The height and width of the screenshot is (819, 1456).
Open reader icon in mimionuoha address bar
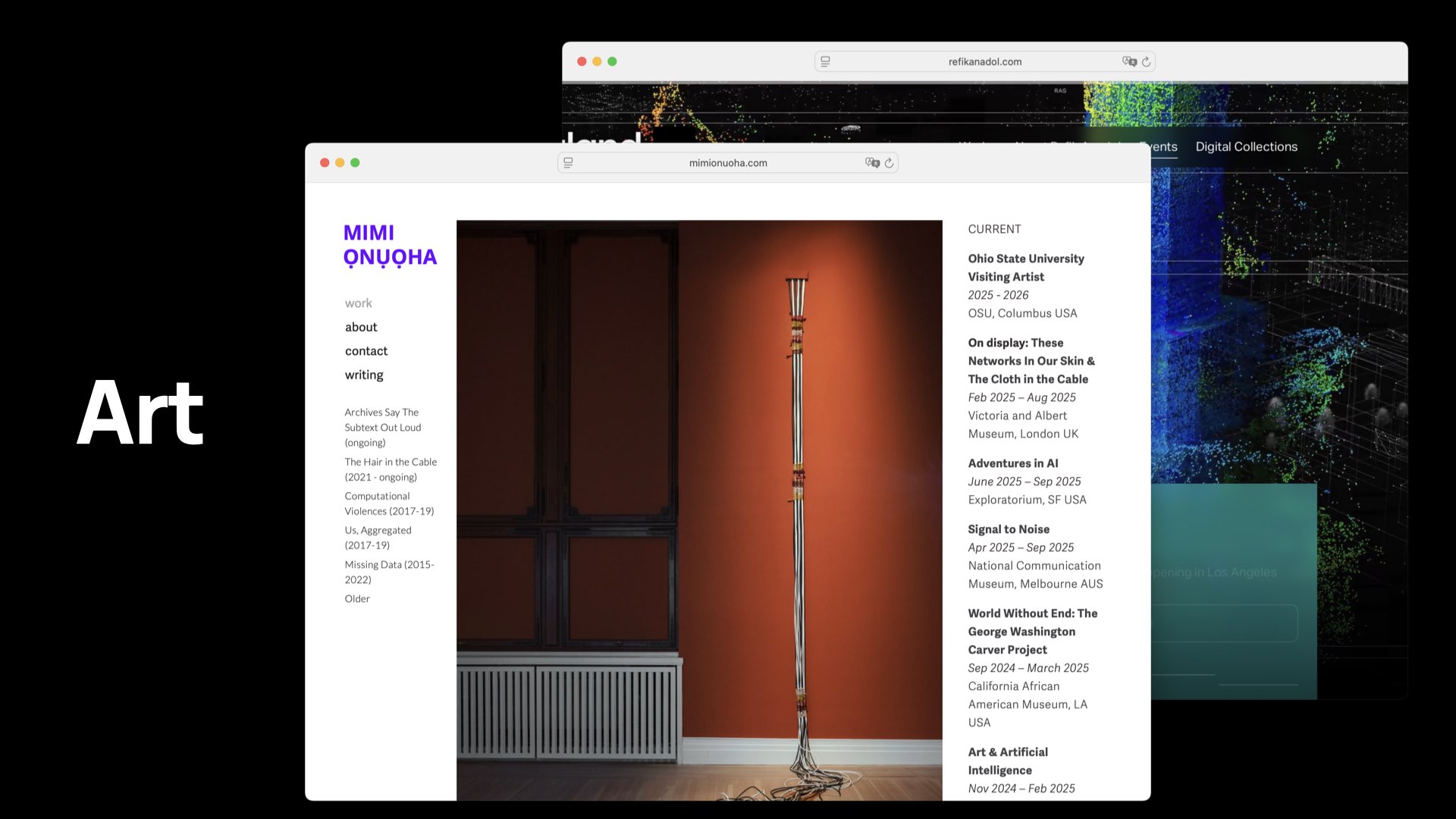pyautogui.click(x=568, y=163)
